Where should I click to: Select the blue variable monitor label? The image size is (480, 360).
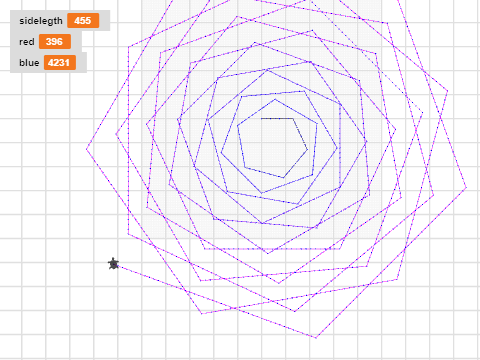click(29, 63)
